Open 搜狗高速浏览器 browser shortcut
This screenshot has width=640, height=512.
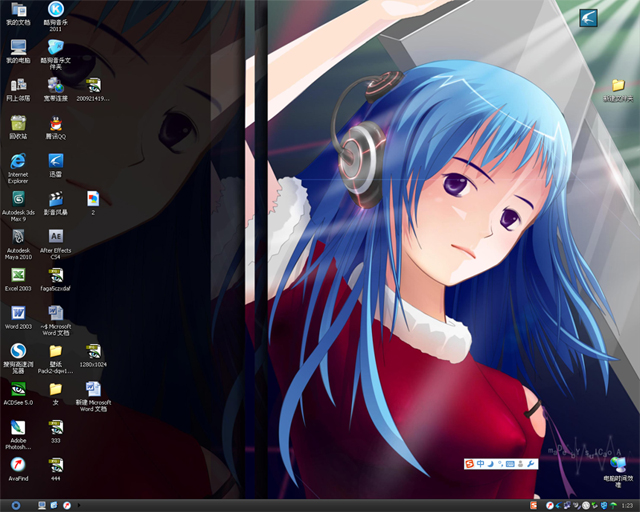(x=18, y=358)
